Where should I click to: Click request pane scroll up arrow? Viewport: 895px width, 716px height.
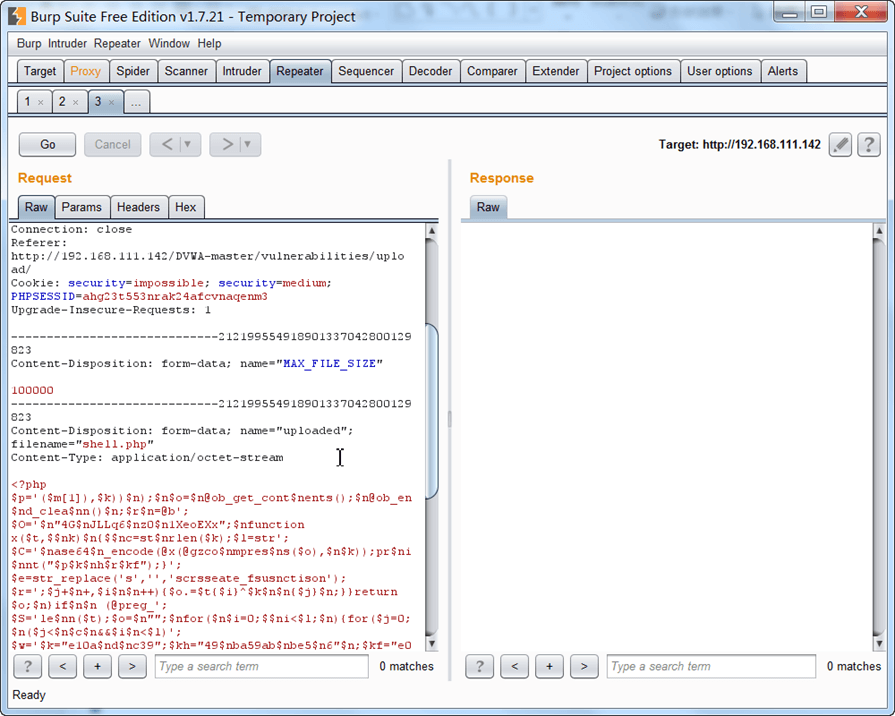coord(432,231)
